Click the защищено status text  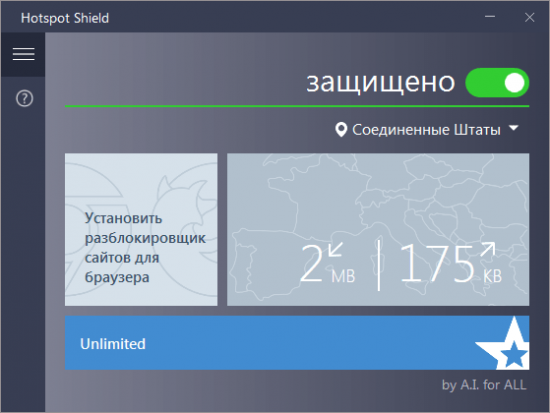[x=381, y=83]
